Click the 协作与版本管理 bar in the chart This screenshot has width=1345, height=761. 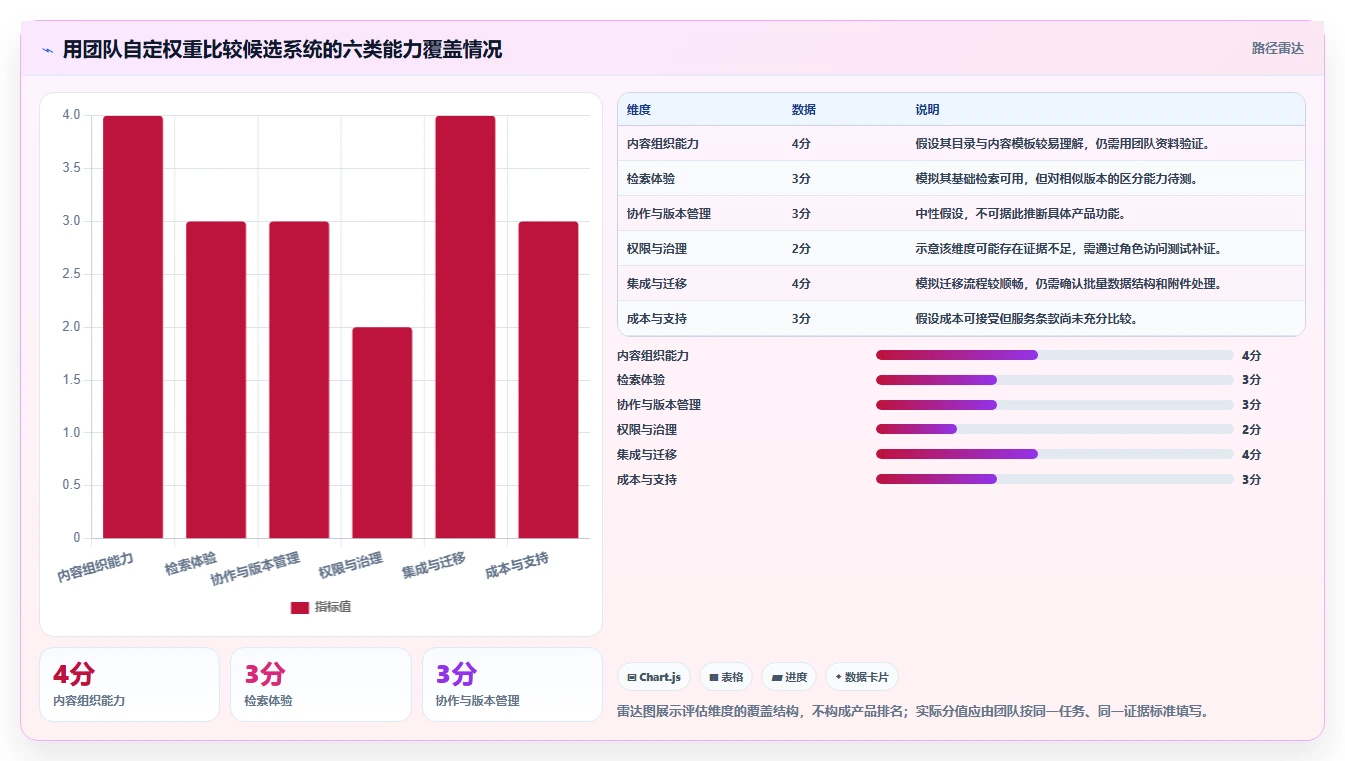click(299, 380)
